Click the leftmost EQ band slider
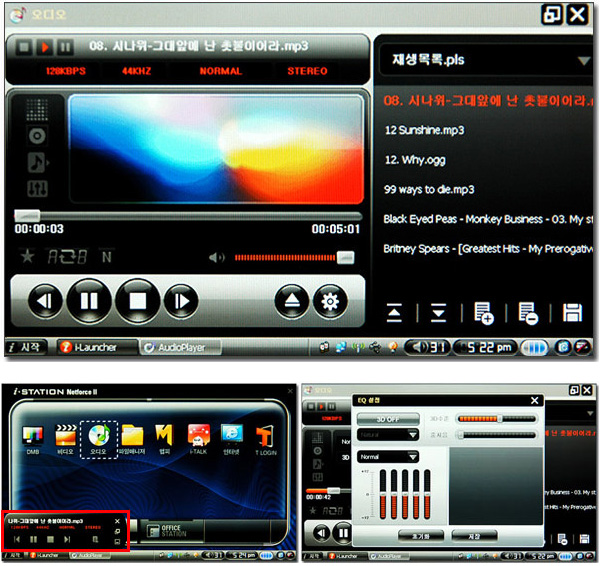This screenshot has width=600, height=566. click(x=383, y=494)
